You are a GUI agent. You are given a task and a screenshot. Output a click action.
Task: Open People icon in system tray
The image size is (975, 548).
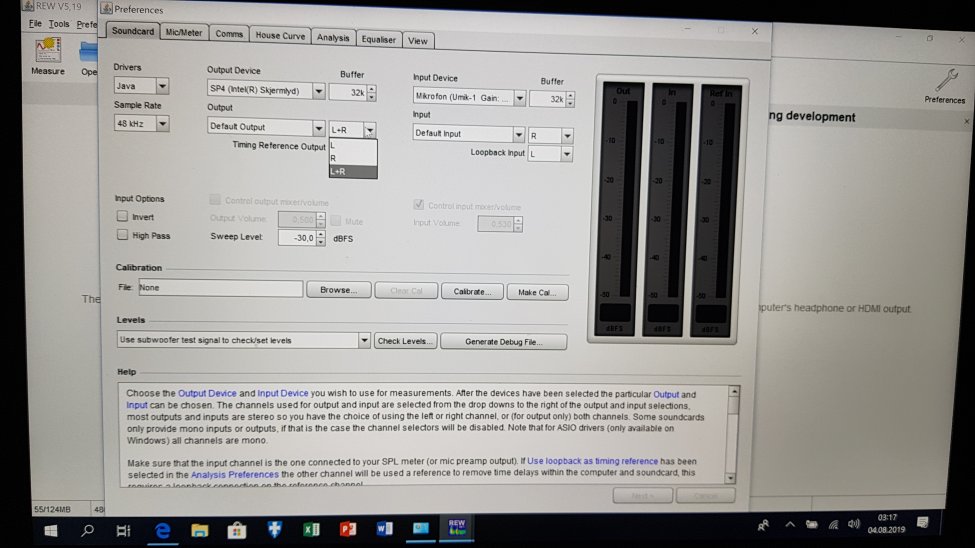(763, 526)
